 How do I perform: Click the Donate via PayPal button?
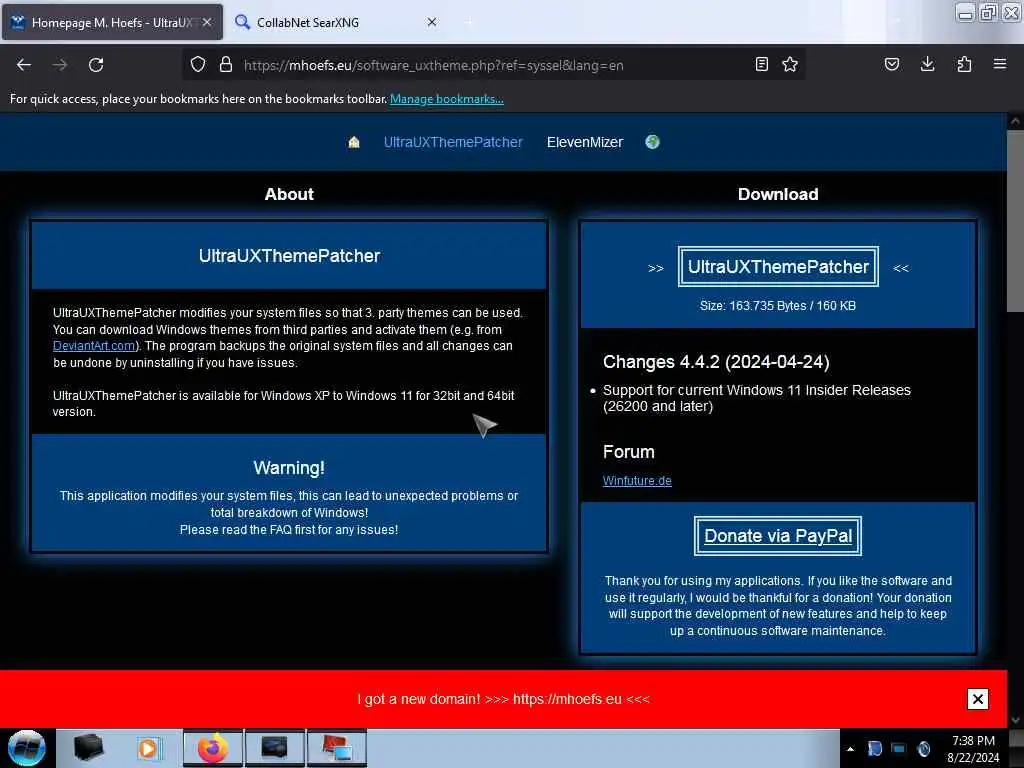tap(778, 536)
